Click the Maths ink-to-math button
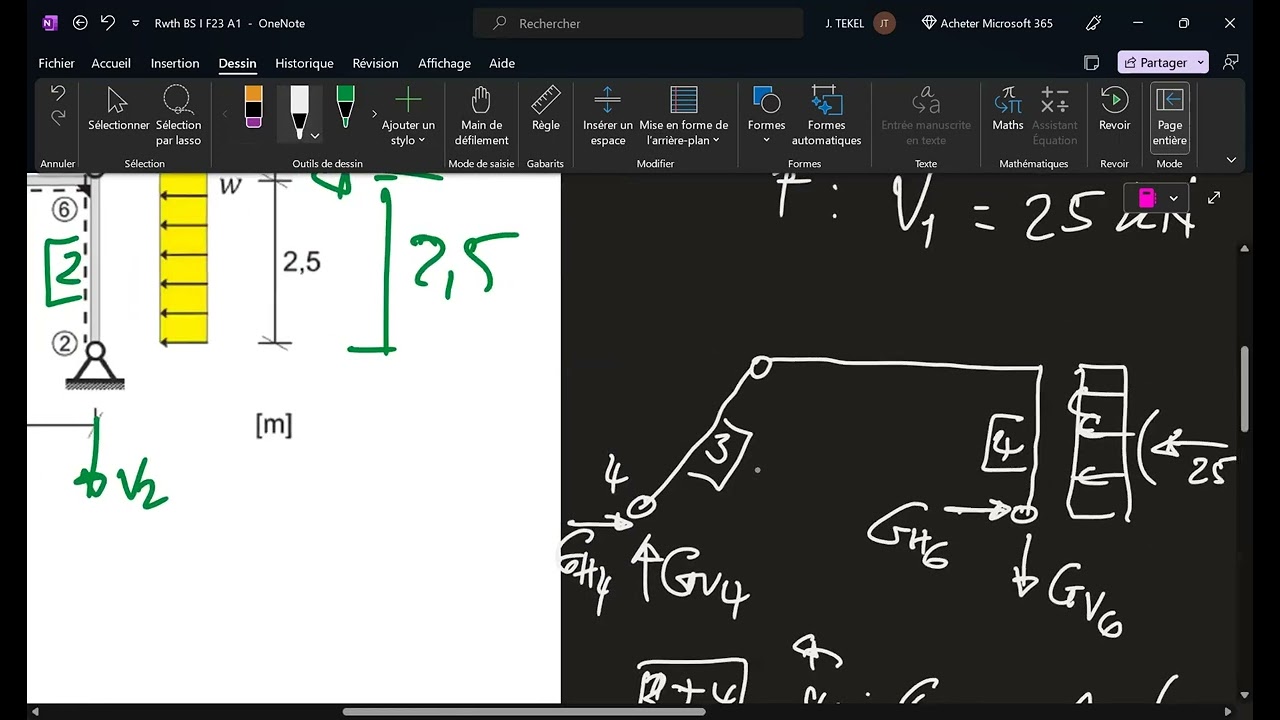The width and height of the screenshot is (1280, 720). [x=1008, y=110]
